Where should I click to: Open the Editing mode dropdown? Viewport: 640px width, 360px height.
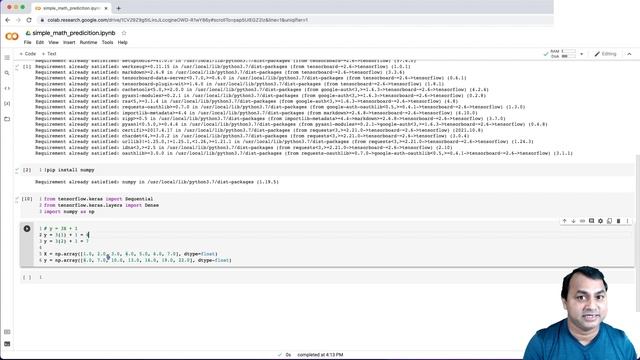(605, 54)
